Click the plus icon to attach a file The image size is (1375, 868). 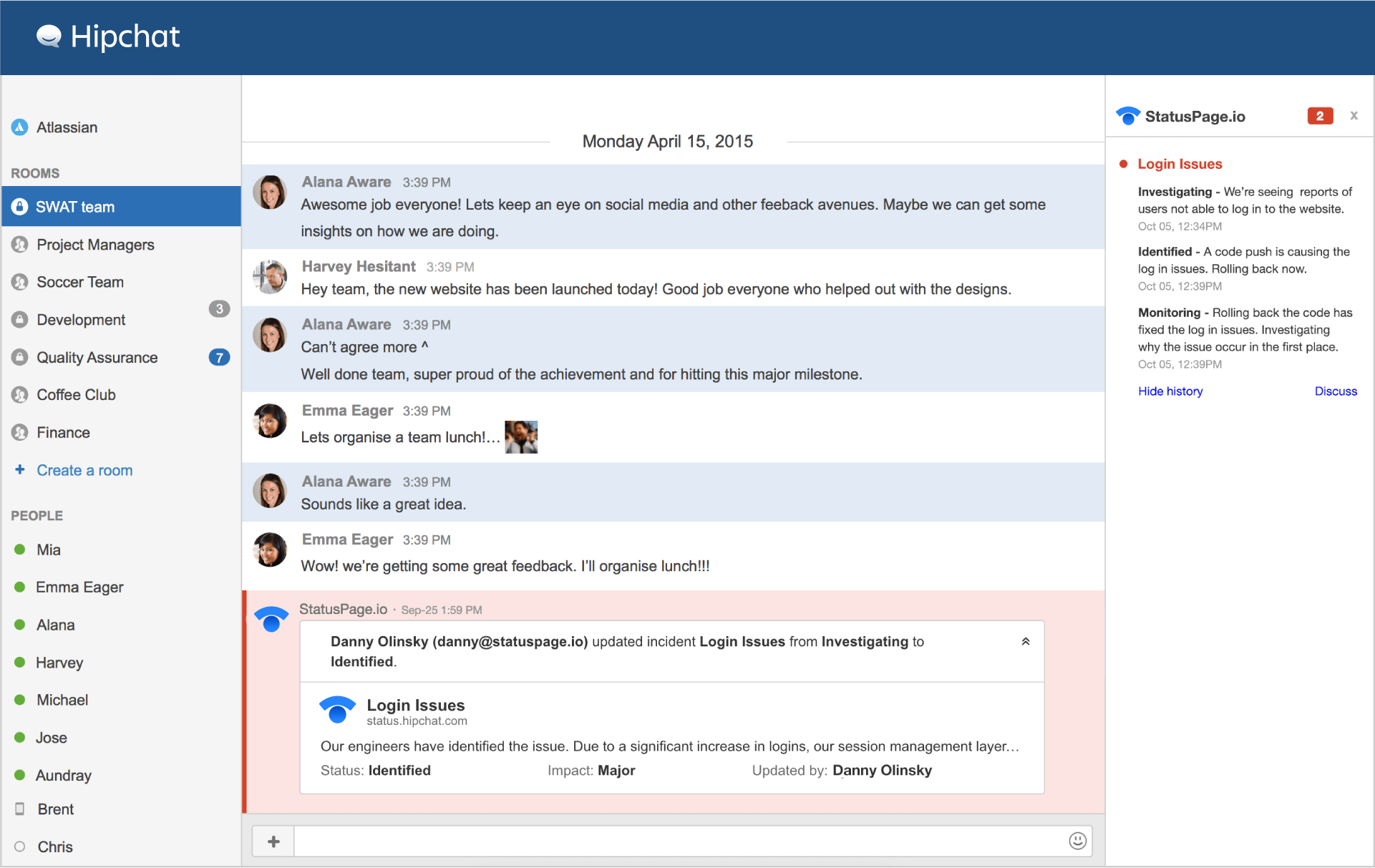[273, 841]
